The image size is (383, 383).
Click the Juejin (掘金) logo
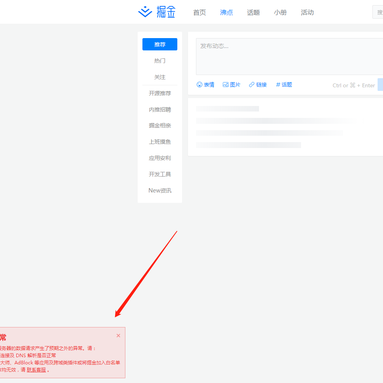[x=157, y=12]
